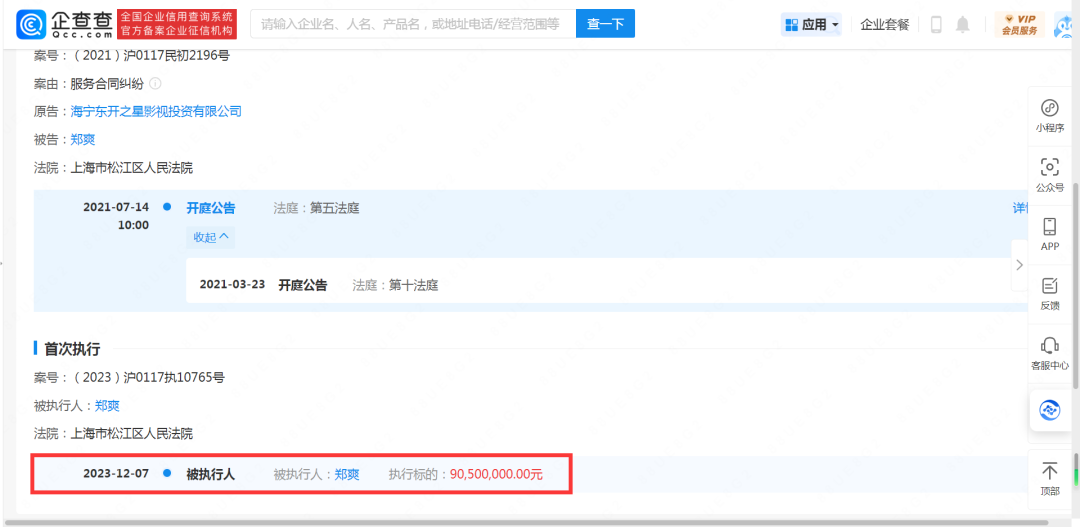Click the info icon beside 服务合同纠纷

tap(155, 84)
